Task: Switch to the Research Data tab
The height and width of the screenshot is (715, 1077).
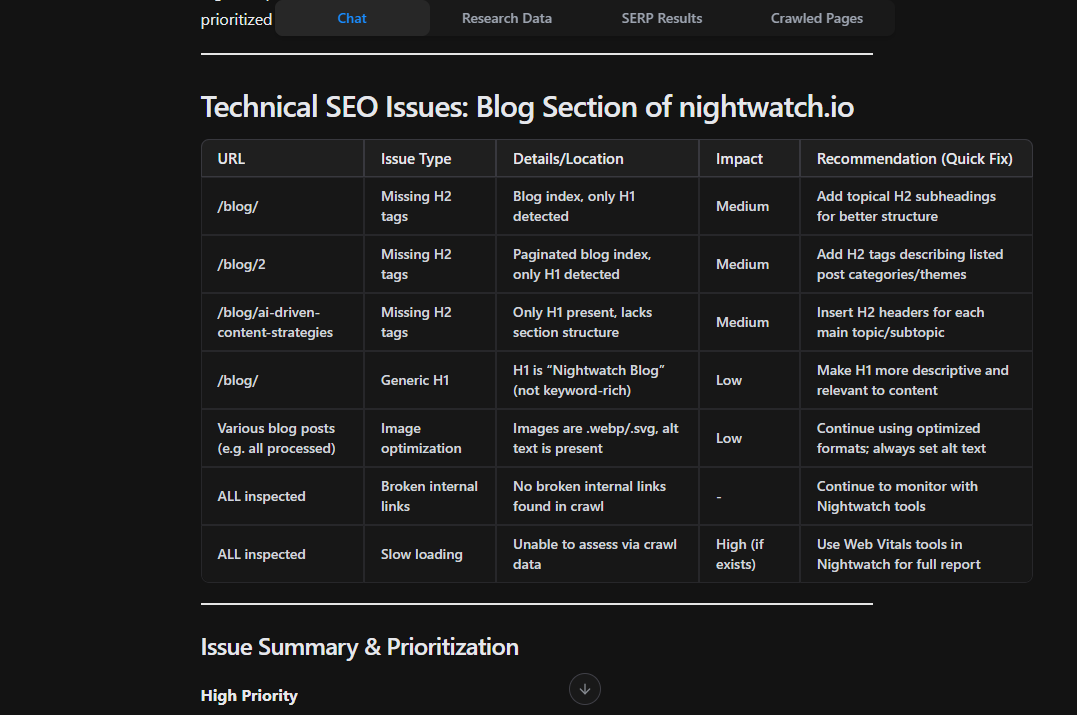Action: pos(506,17)
